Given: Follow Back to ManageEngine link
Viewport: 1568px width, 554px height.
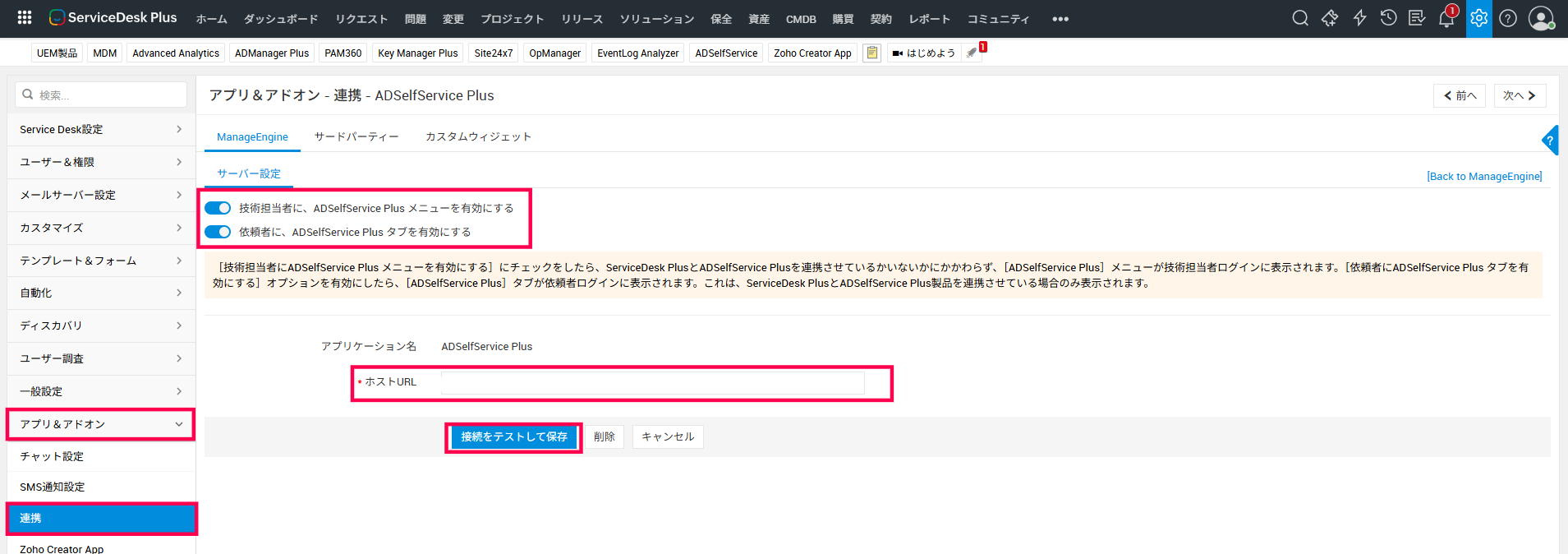Looking at the screenshot, I should pos(1484,177).
